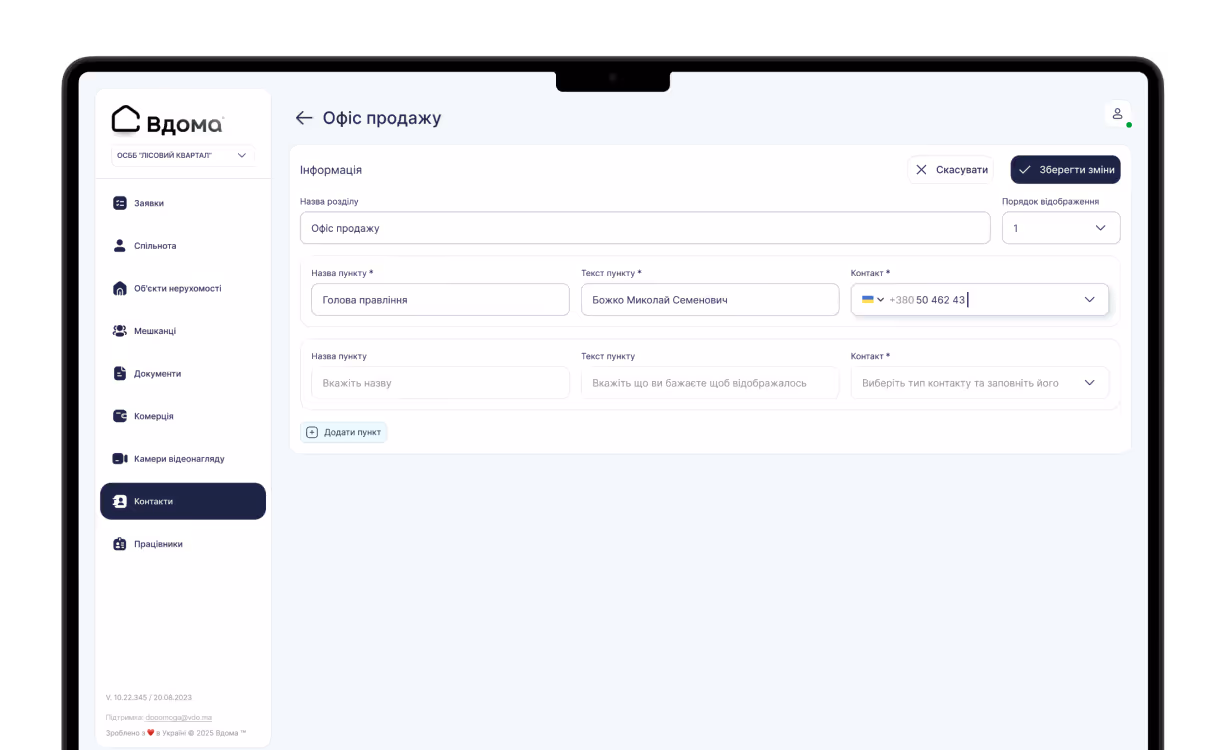This screenshot has width=1229, height=750.
Task: Click the Документи file icon
Action: [x=120, y=374]
